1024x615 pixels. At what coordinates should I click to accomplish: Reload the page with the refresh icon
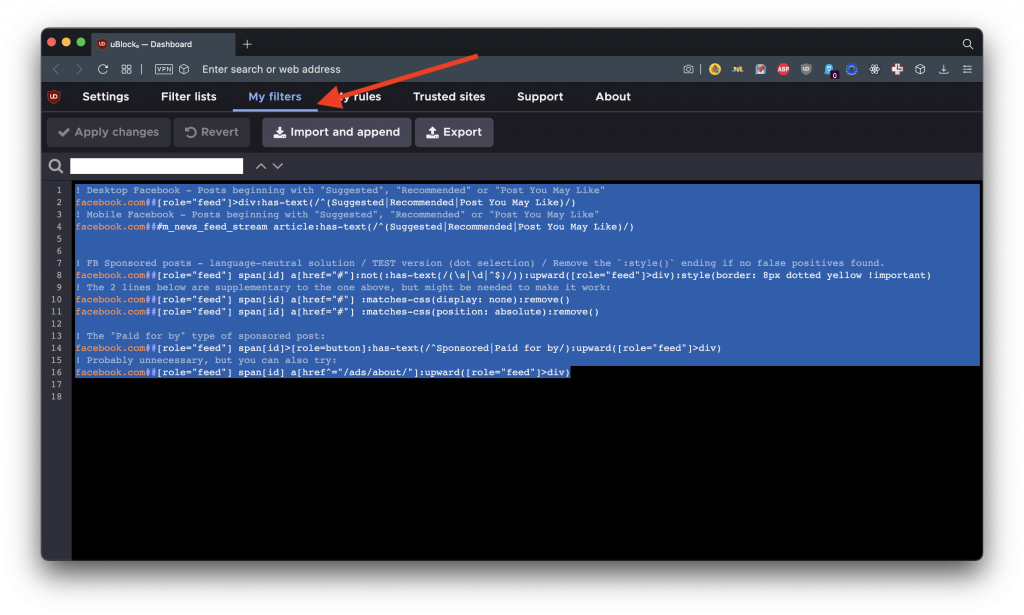[103, 70]
